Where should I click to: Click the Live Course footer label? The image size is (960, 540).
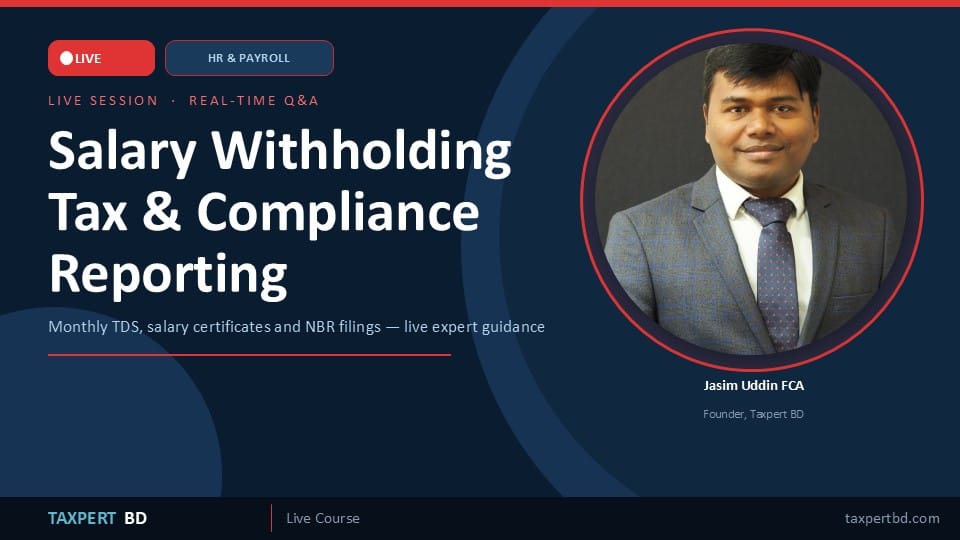[323, 519]
